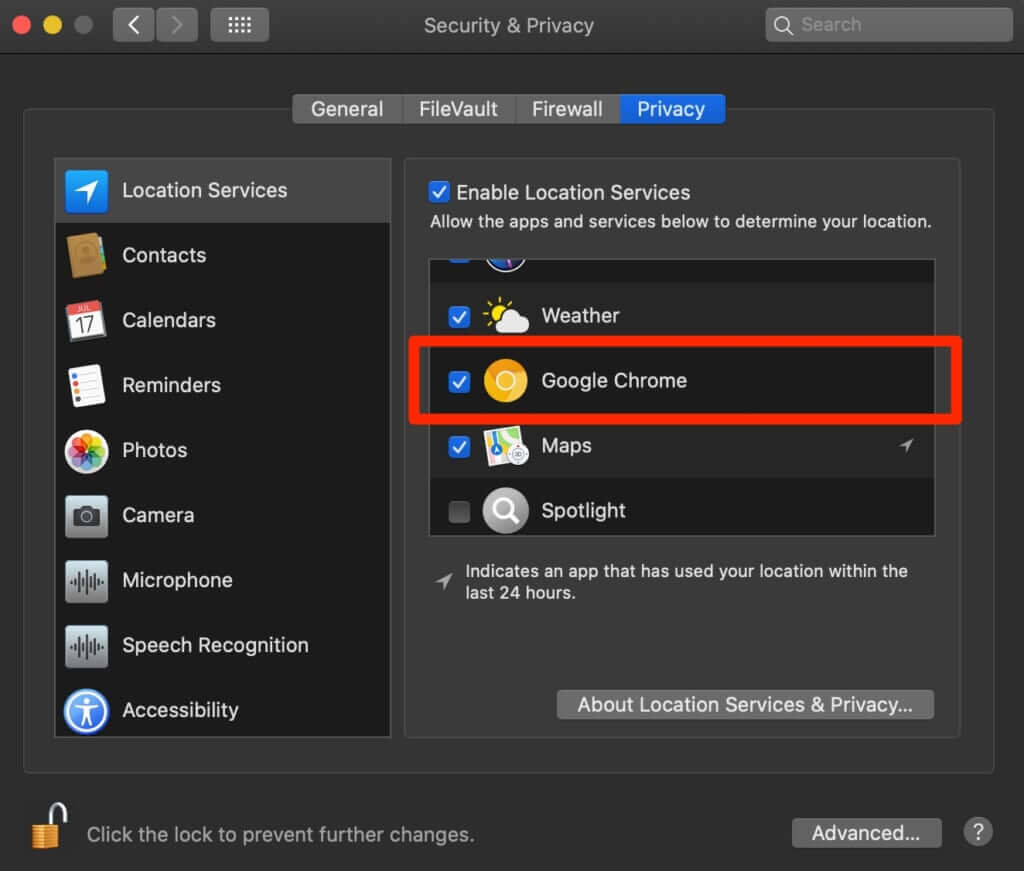The image size is (1024, 871).
Task: Select the Privacy tab
Action: [x=671, y=109]
